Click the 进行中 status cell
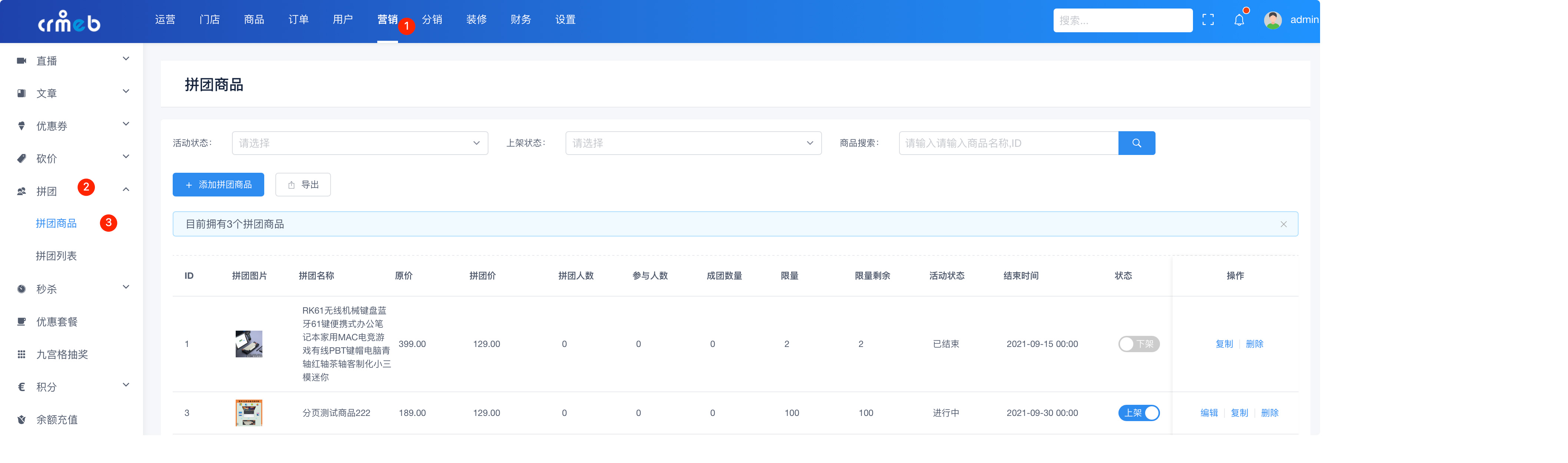The height and width of the screenshot is (463, 1568). point(945,413)
